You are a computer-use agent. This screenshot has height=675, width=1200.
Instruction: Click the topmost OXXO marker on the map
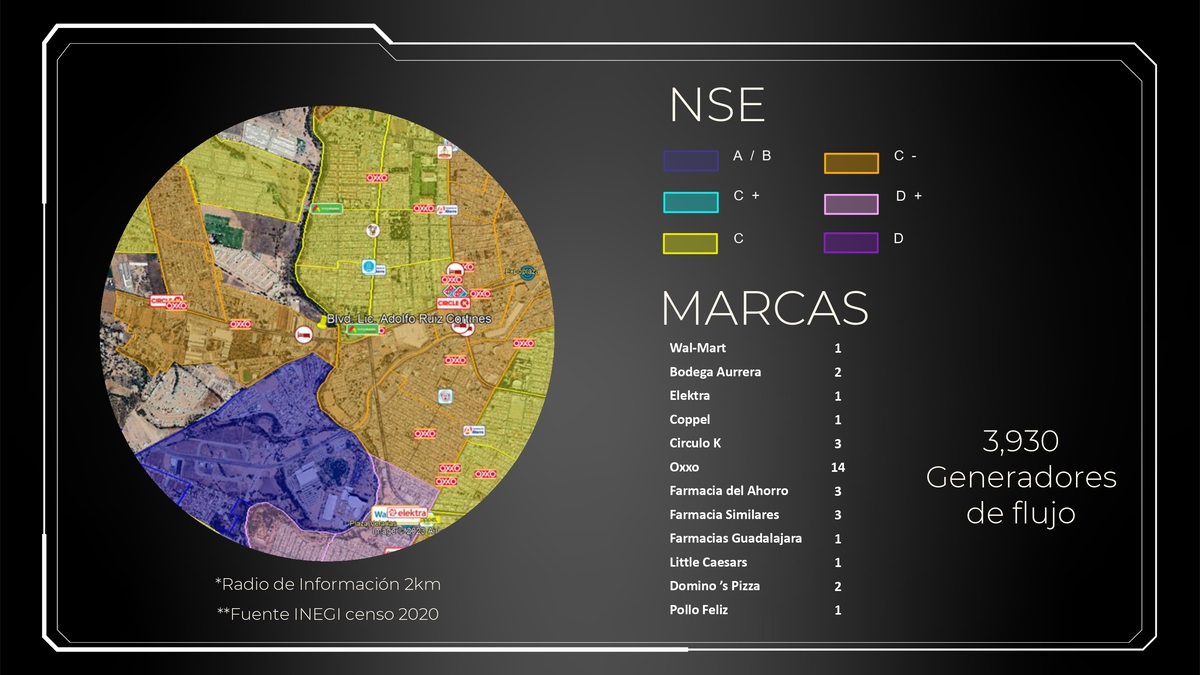[x=377, y=177]
